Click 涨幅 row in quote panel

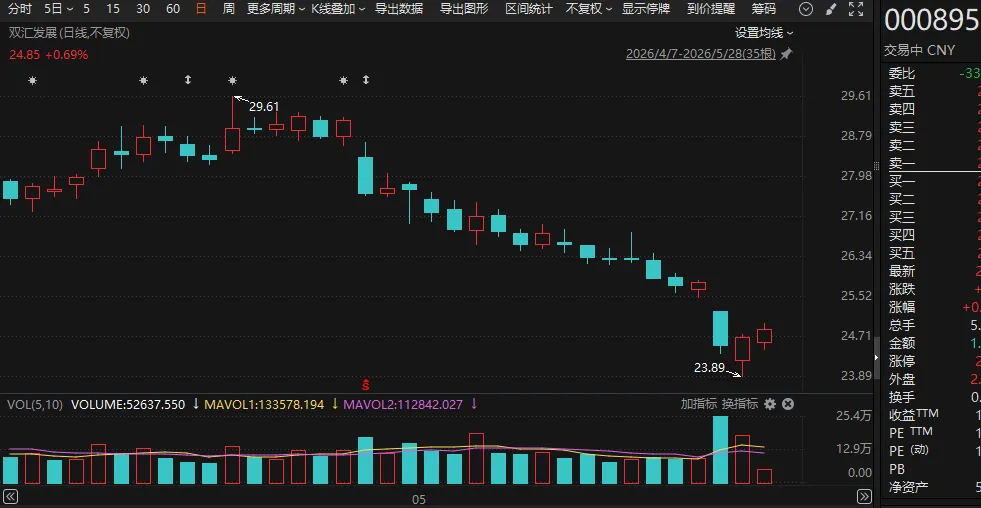coord(932,307)
